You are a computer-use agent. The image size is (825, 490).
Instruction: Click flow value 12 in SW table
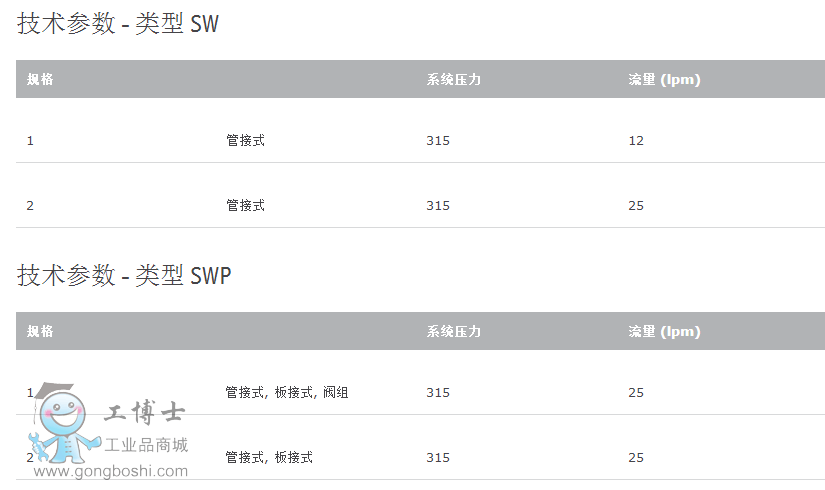point(636,141)
